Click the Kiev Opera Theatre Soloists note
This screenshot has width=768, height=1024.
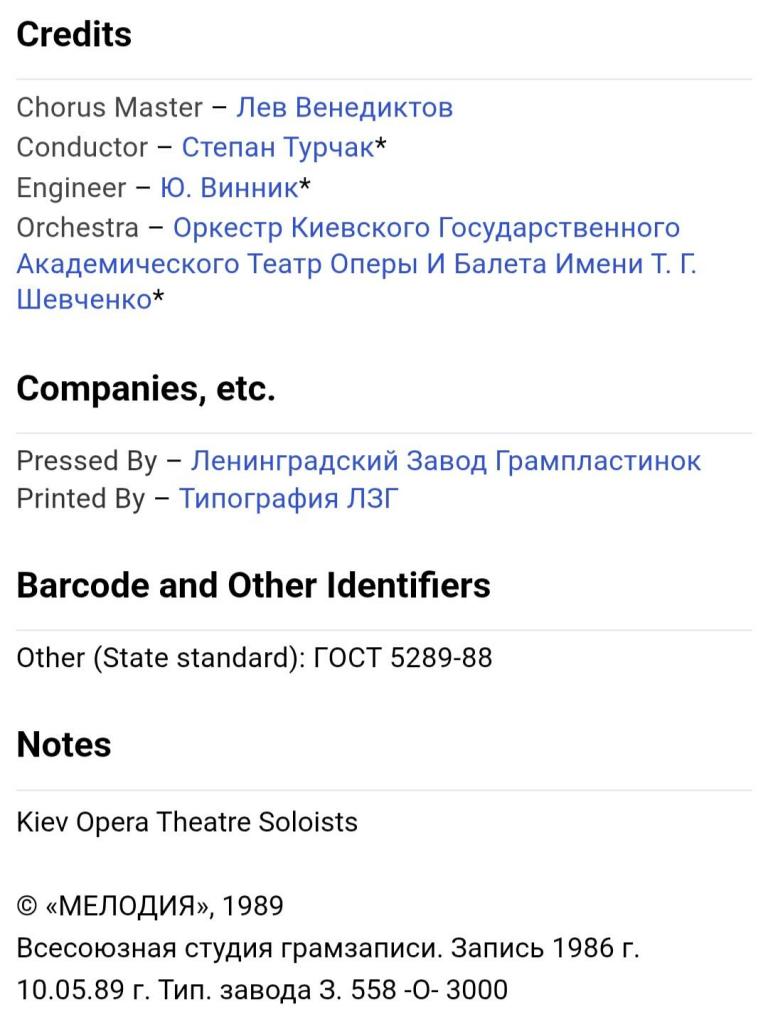187,822
